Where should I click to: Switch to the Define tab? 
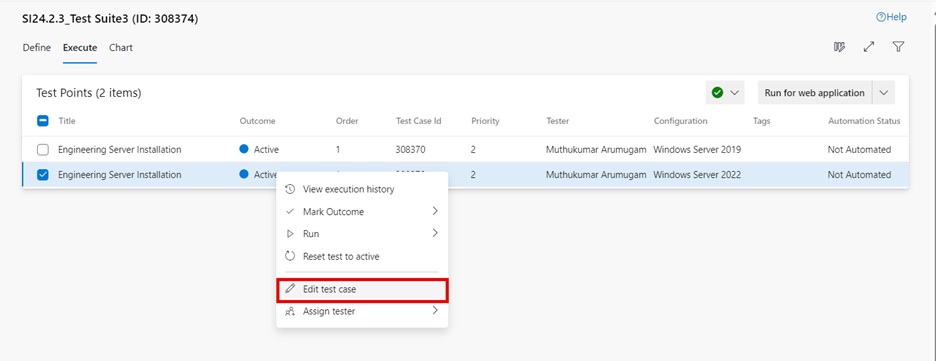(36, 48)
